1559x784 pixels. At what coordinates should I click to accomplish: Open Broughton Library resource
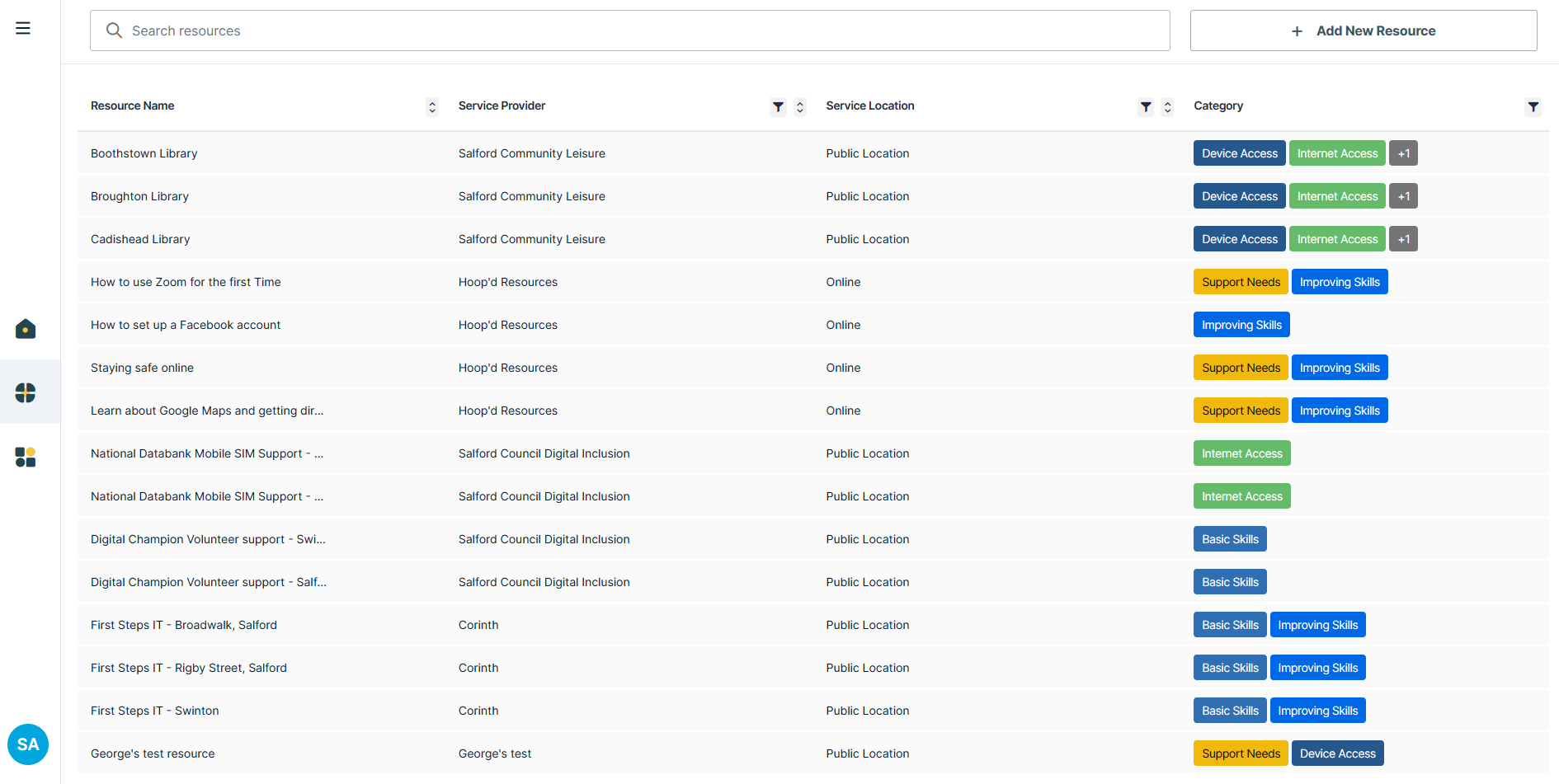139,196
